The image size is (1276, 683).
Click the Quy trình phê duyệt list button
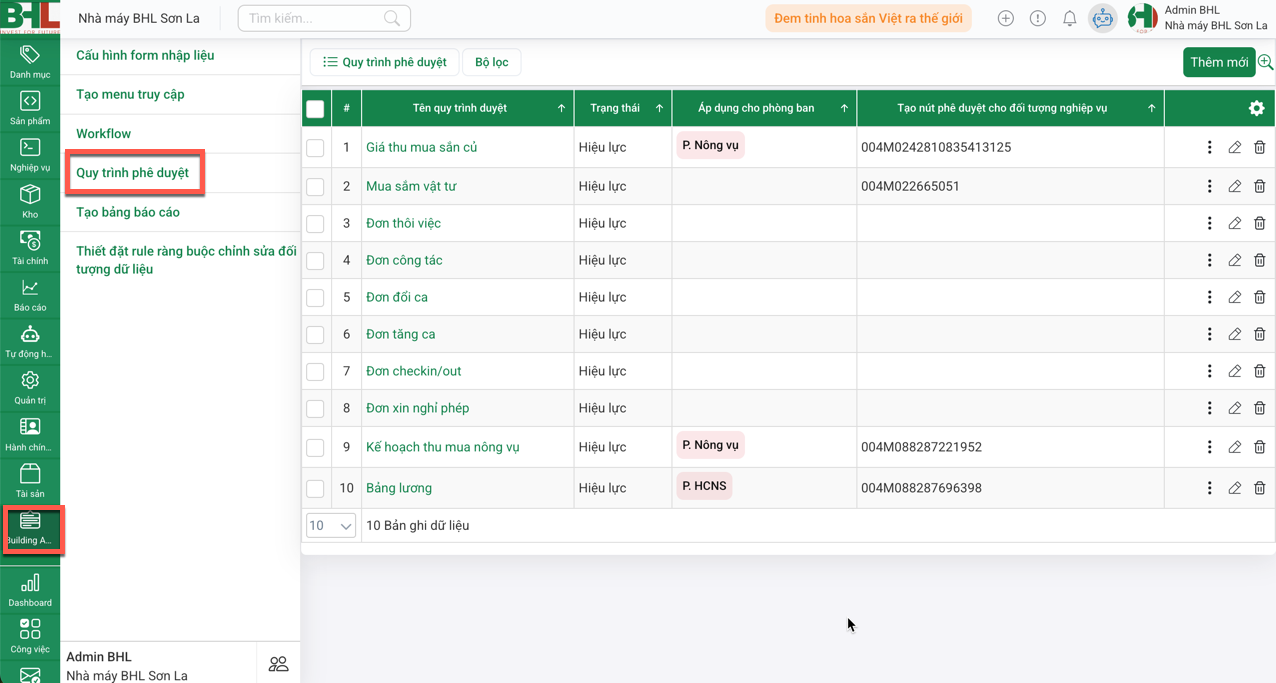(384, 62)
